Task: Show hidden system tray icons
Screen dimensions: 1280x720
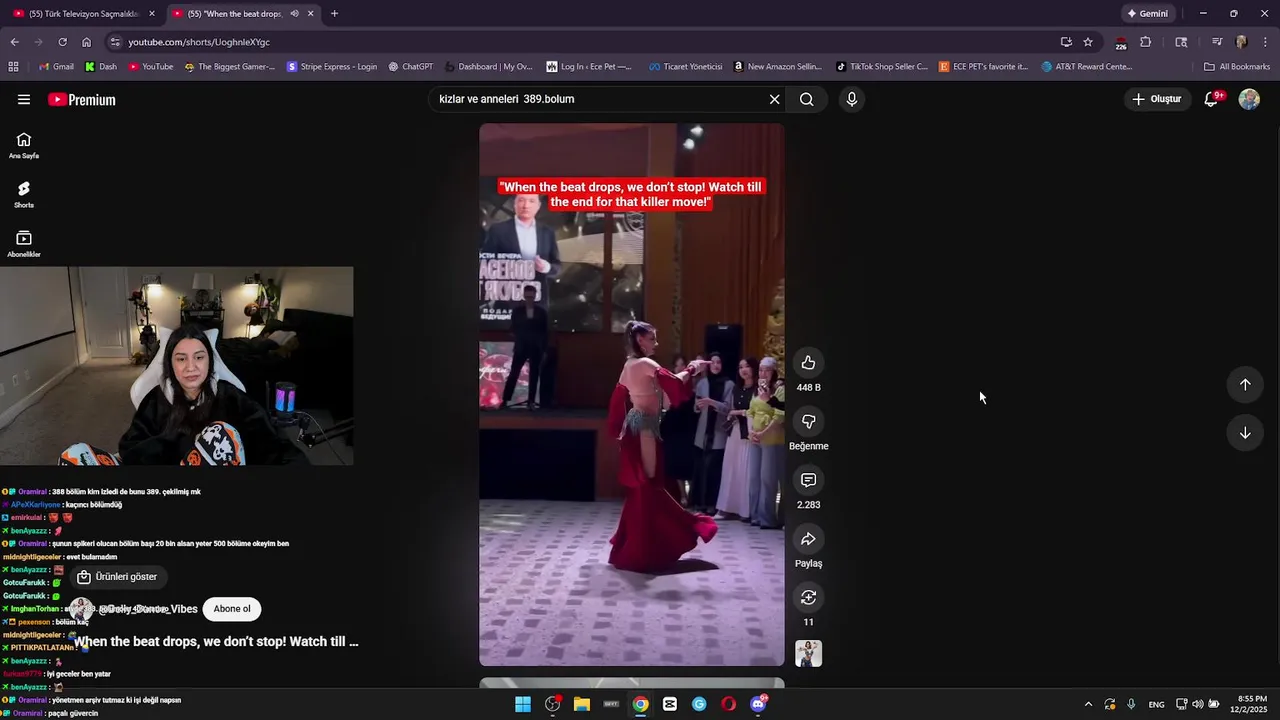Action: tap(1088, 704)
